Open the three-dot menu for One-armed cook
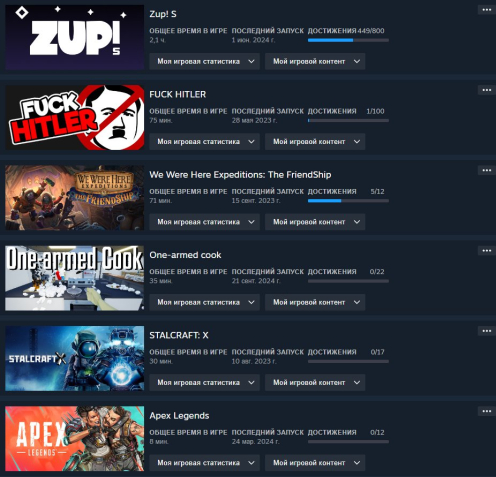 tap(487, 251)
